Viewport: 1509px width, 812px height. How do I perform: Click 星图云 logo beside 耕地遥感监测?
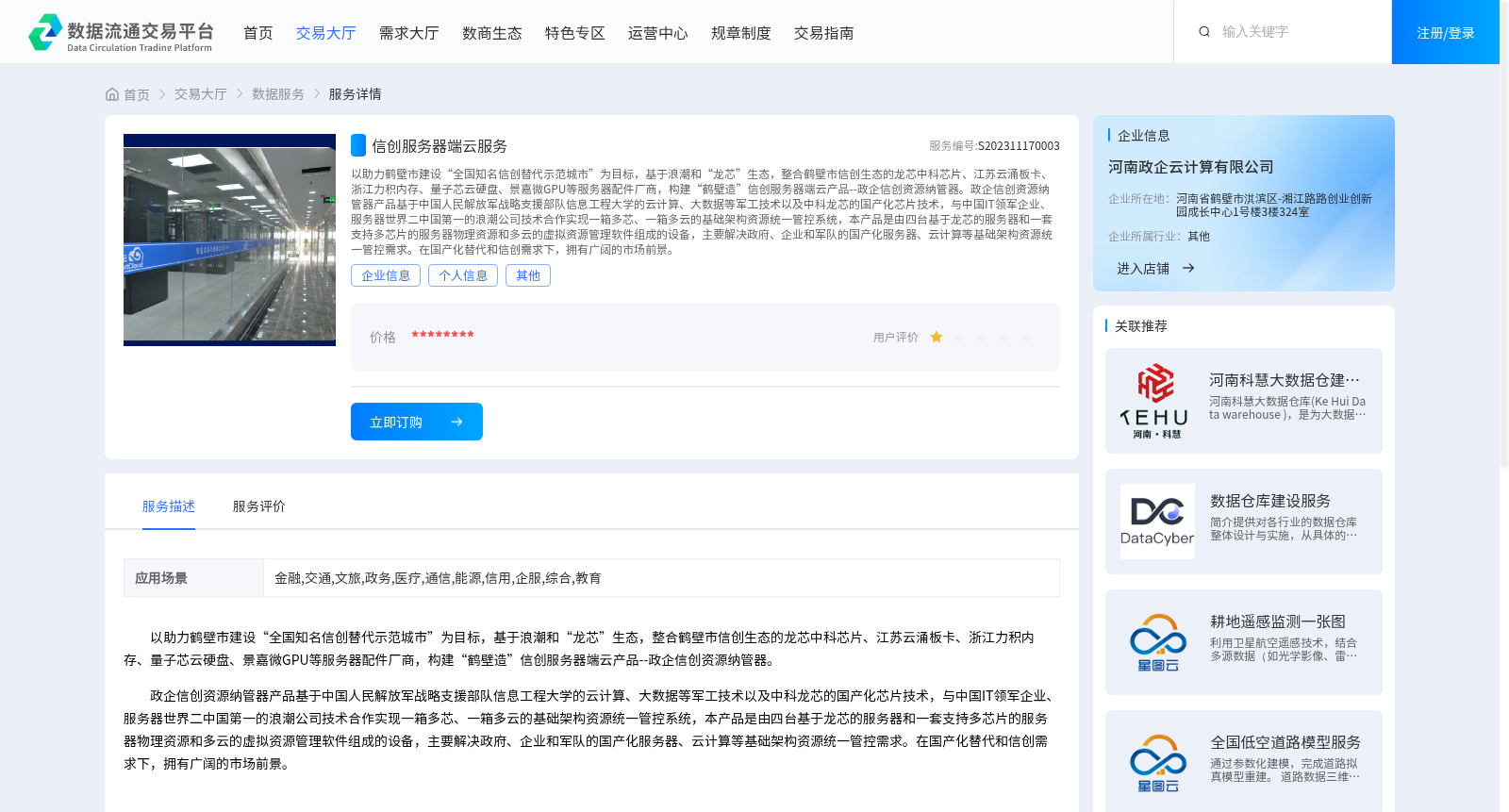tap(1157, 642)
